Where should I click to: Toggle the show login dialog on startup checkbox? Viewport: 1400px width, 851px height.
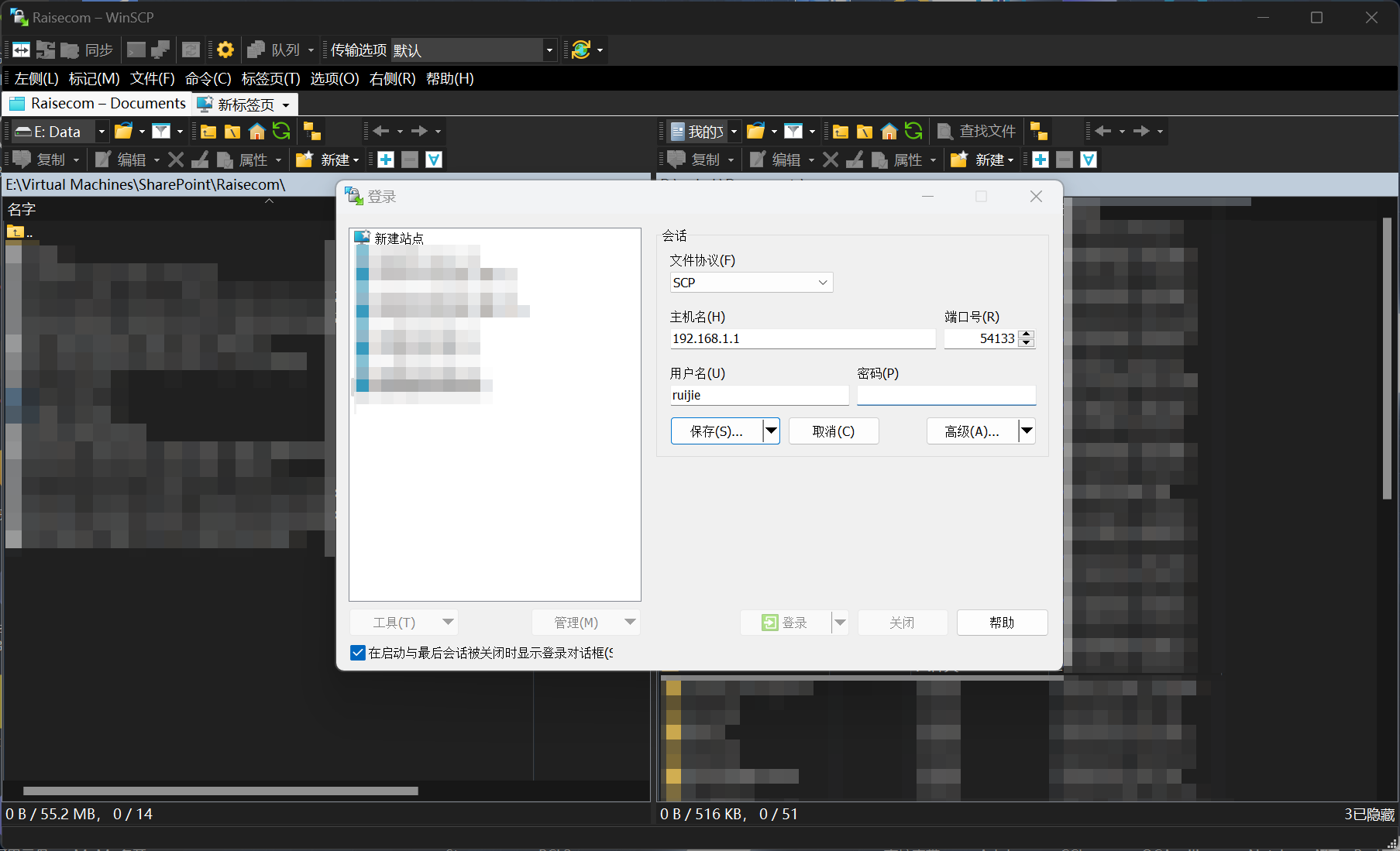click(358, 653)
